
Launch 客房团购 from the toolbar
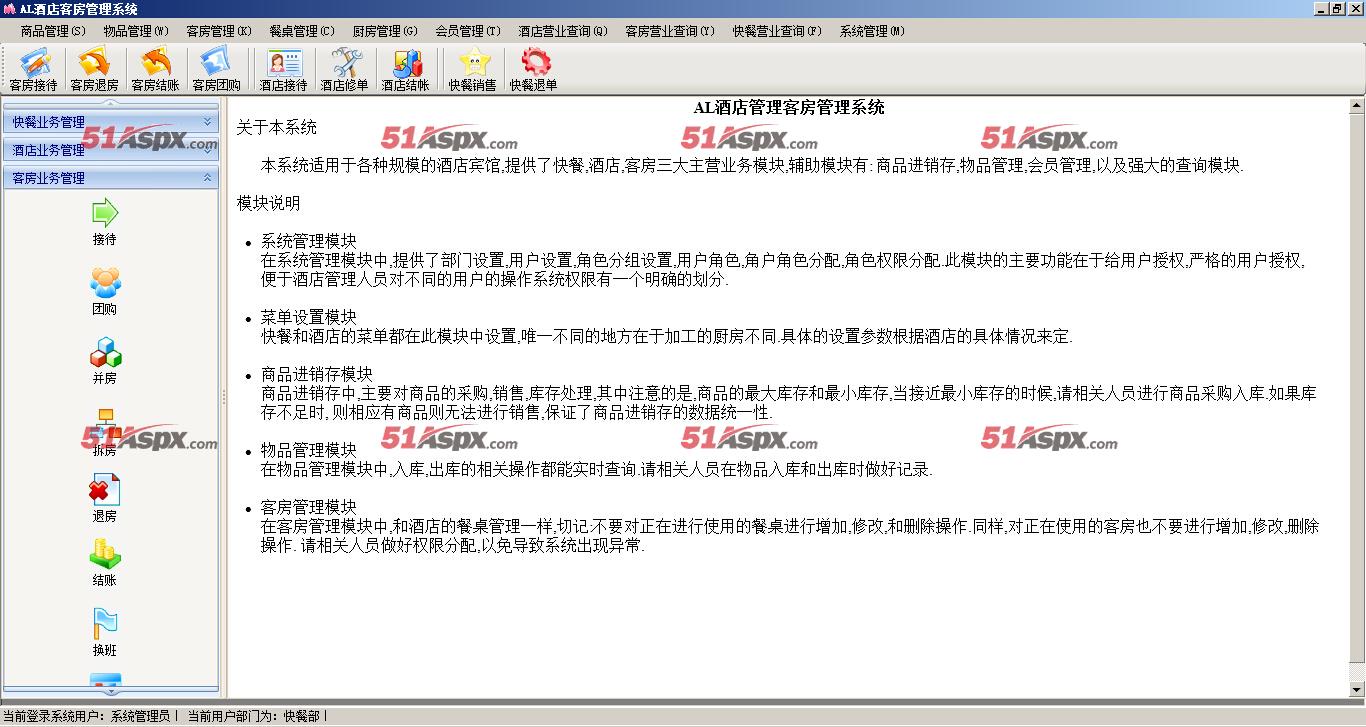click(216, 70)
